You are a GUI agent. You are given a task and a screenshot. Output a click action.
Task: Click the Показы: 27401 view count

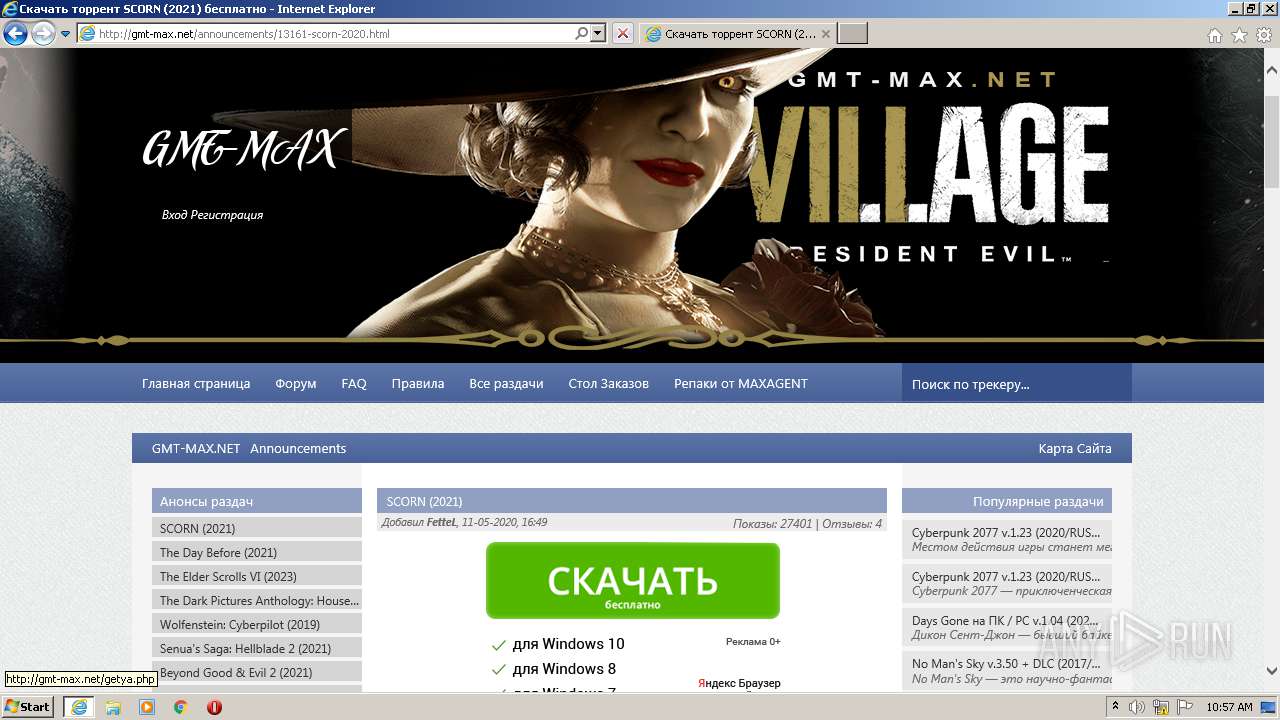tap(772, 524)
